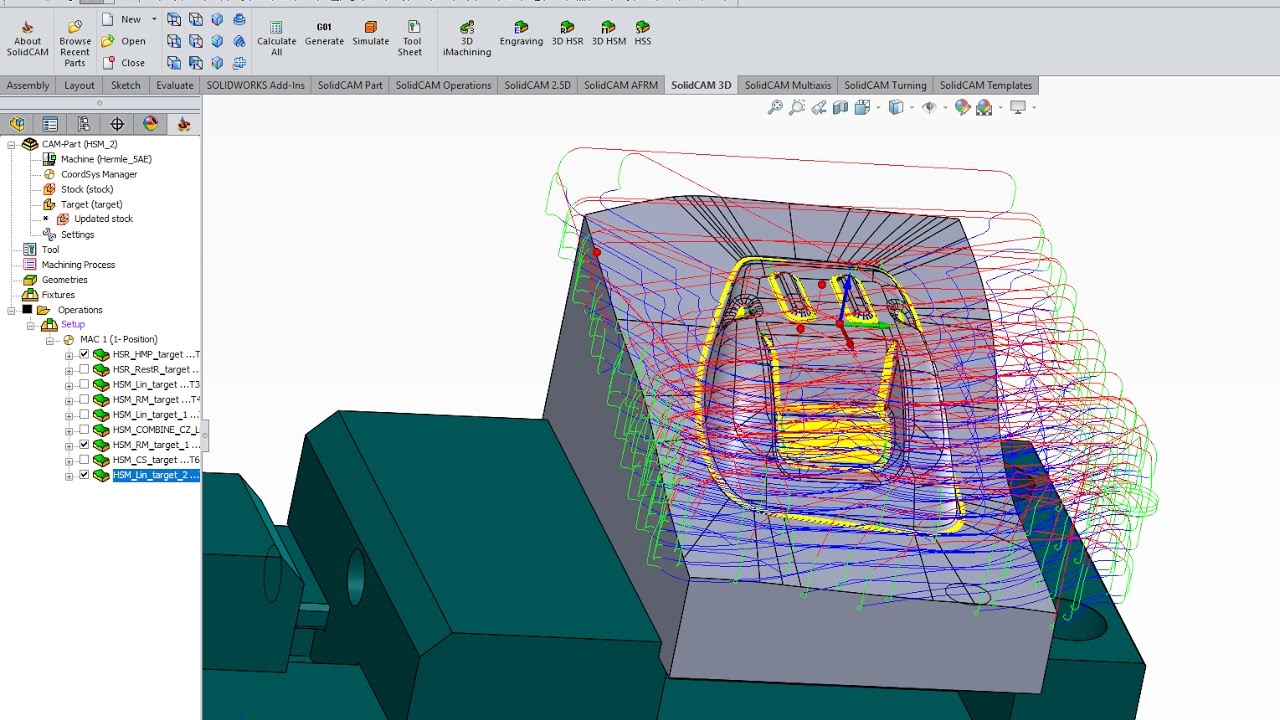
Task: Open the PropertyManager panel tab
Action: (50, 124)
